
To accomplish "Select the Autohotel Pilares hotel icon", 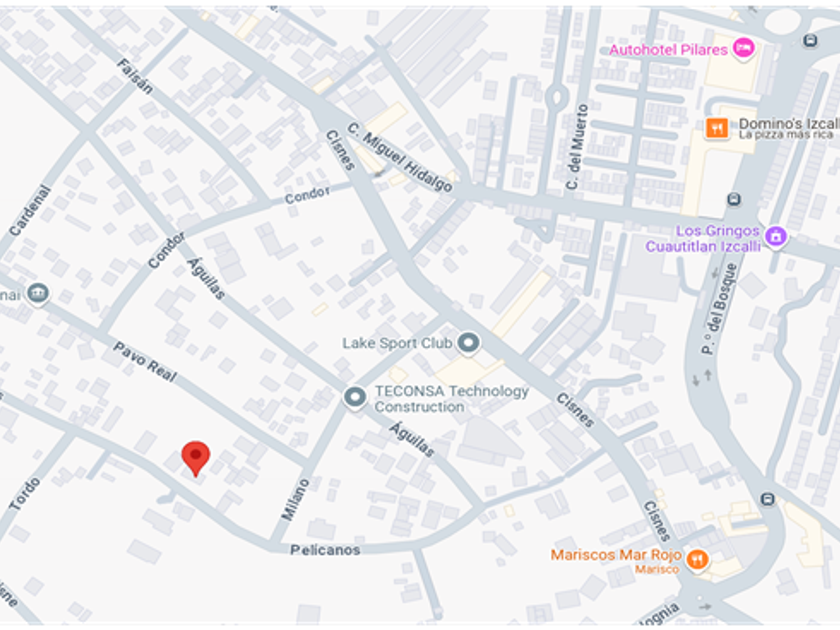I will pos(743,48).
